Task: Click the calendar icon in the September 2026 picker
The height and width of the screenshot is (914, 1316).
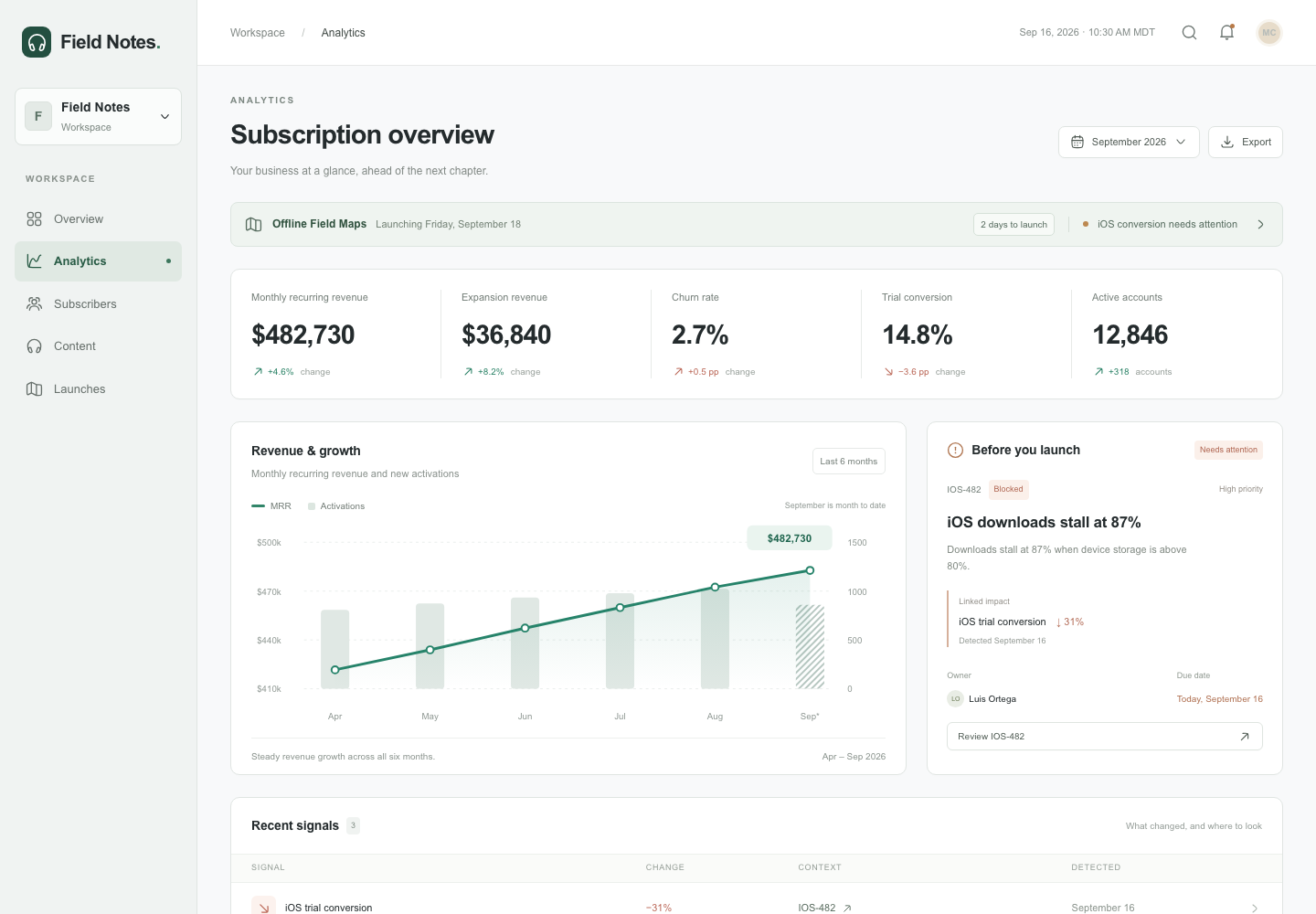Action: point(1077,143)
